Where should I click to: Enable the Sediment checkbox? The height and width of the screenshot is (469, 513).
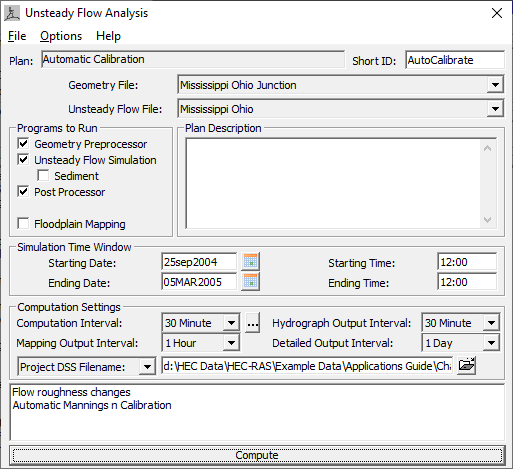pos(43,176)
